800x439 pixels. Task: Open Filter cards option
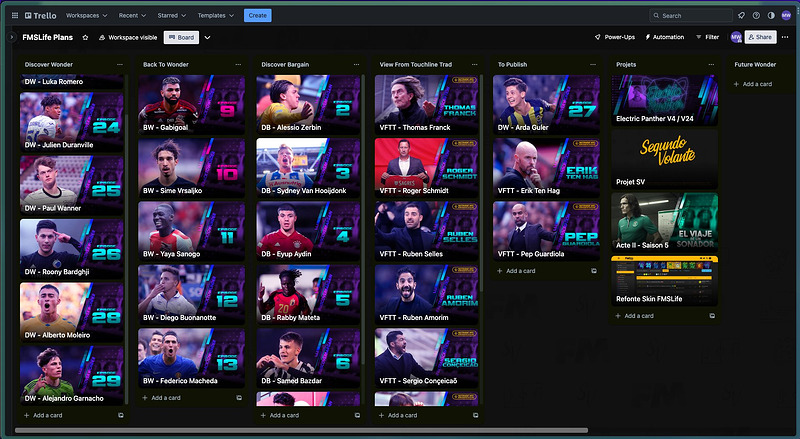coord(708,37)
